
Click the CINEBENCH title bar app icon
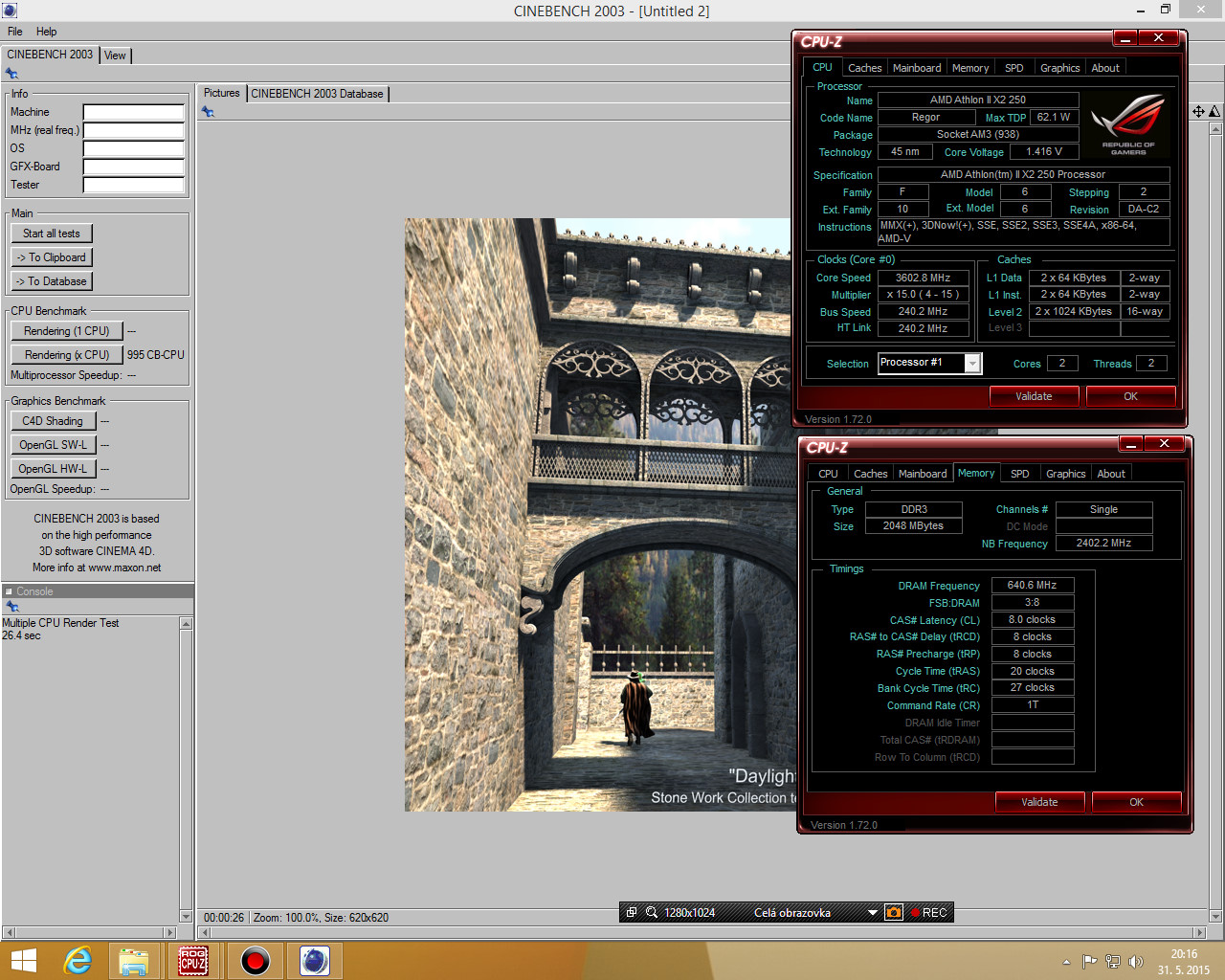10,11
